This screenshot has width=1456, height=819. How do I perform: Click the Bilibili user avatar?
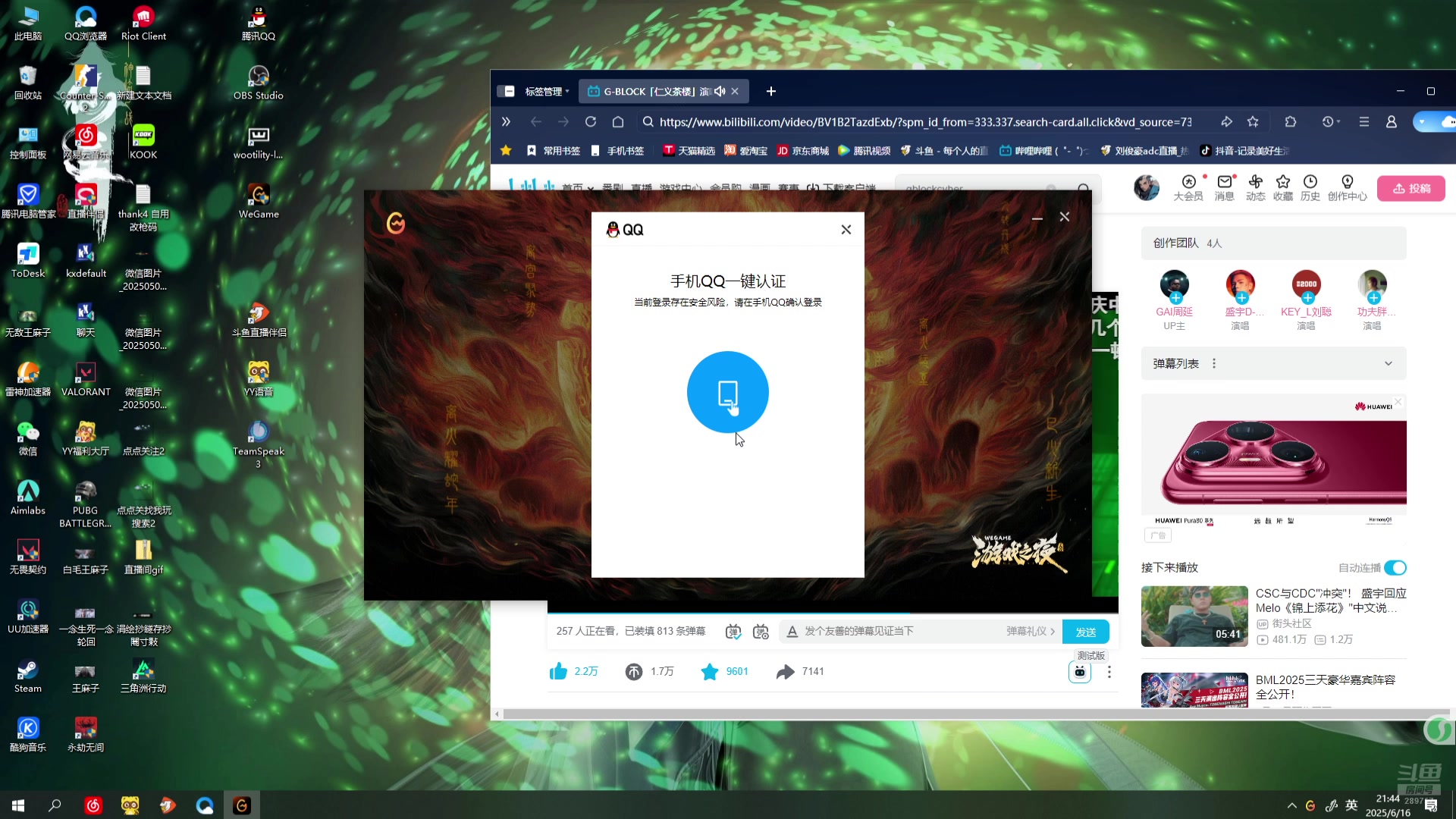coord(1147,187)
